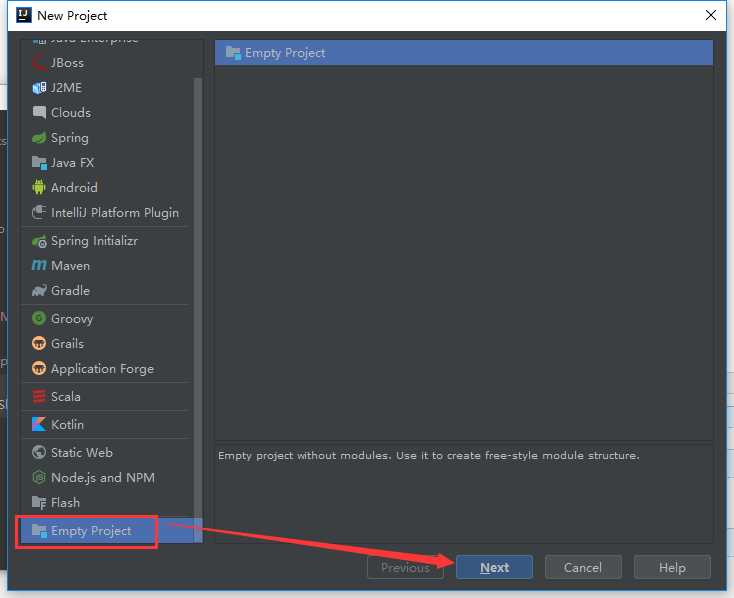Click Empty Project template row text

tap(285, 53)
